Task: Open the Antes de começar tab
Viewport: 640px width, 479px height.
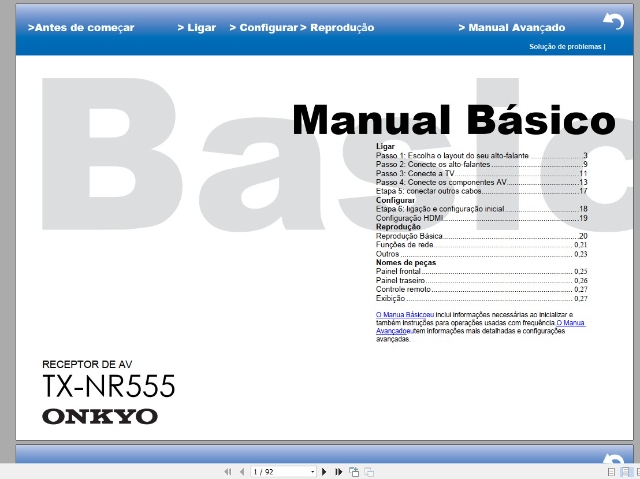Action: click(81, 28)
